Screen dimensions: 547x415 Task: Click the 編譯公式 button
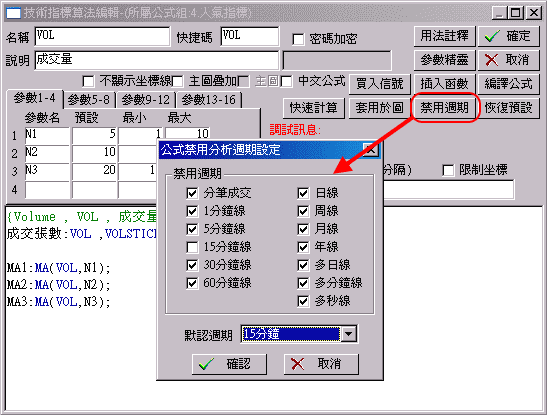(x=508, y=84)
